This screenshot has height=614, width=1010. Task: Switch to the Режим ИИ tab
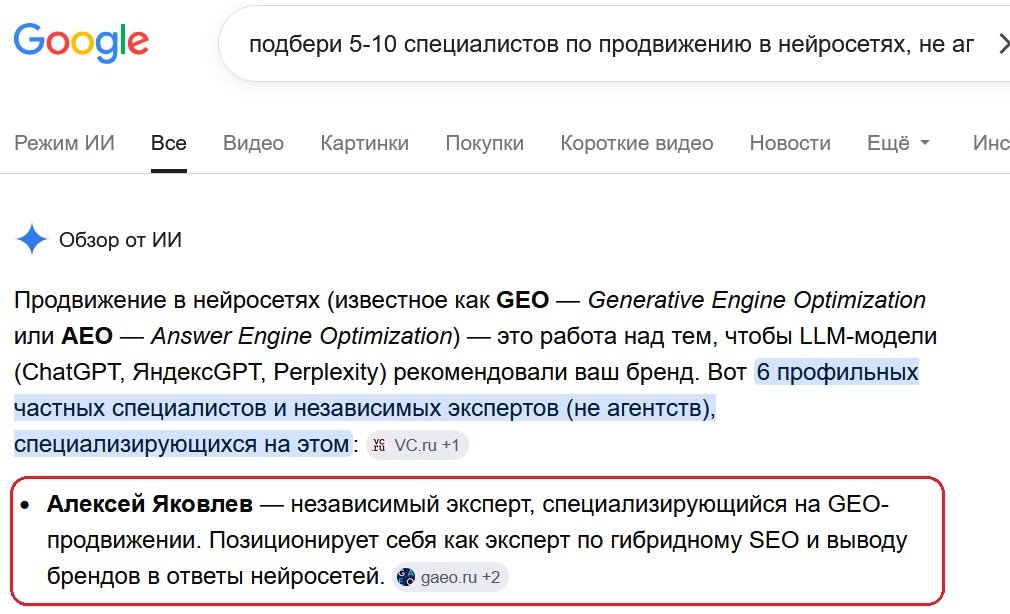tap(64, 143)
